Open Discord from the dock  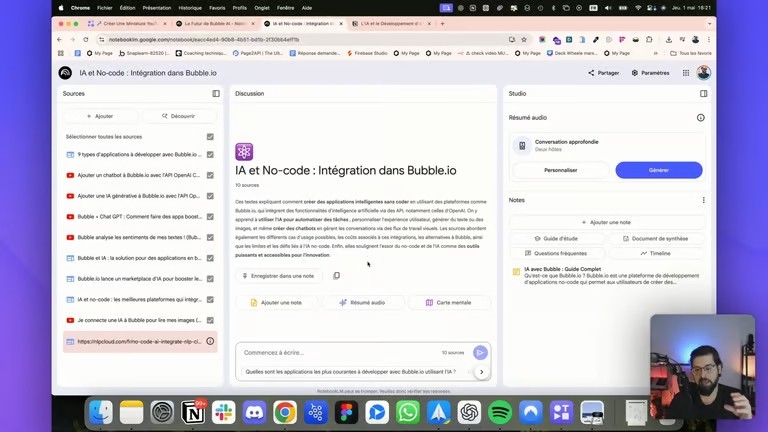point(254,412)
